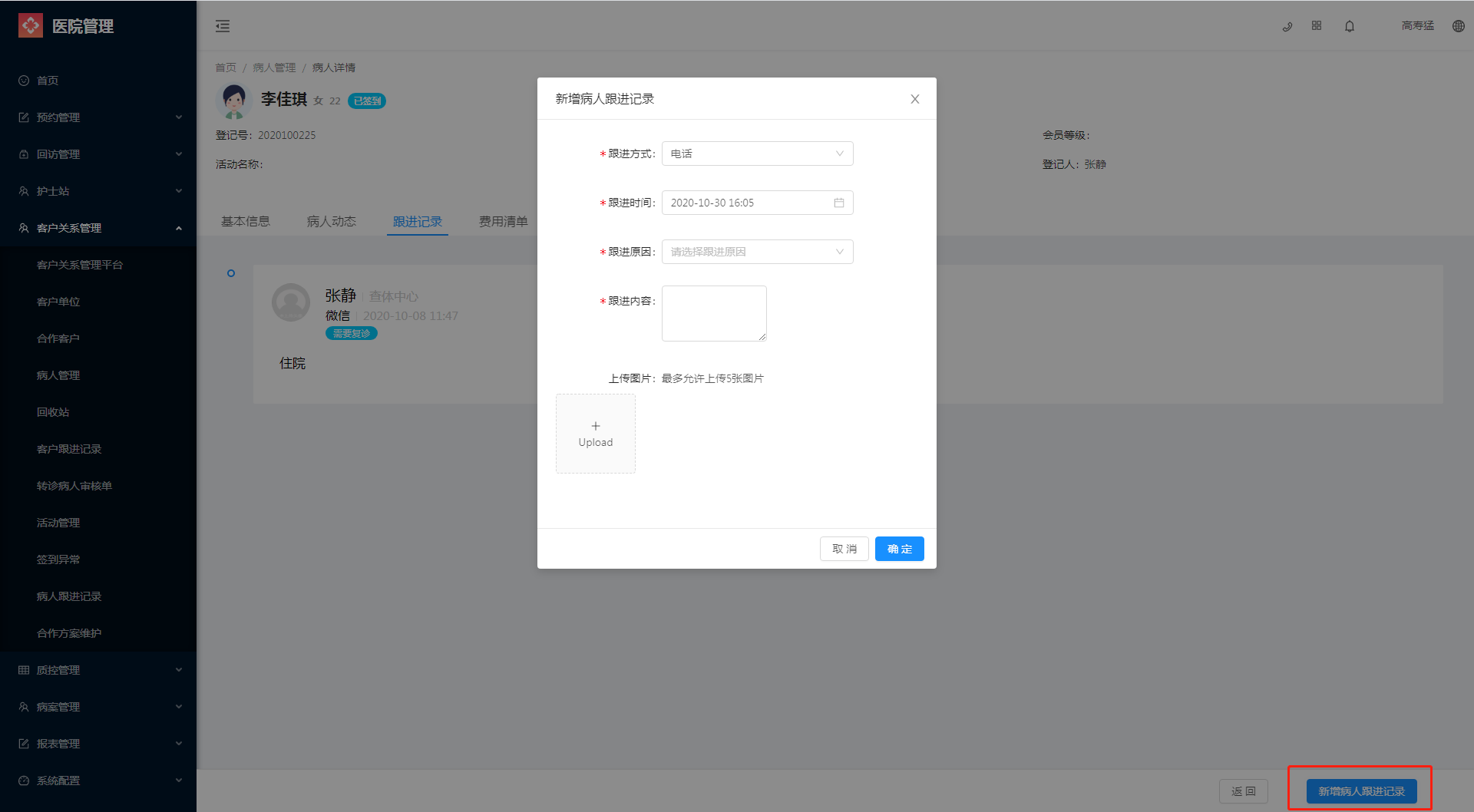
Task: Click the 已签到 status badge
Action: coord(367,101)
